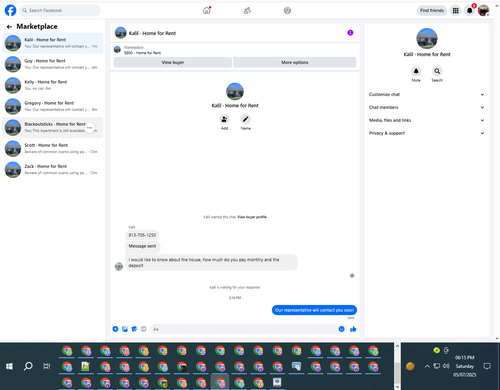
Task: Open the Home feed icon
Action: click(x=207, y=10)
